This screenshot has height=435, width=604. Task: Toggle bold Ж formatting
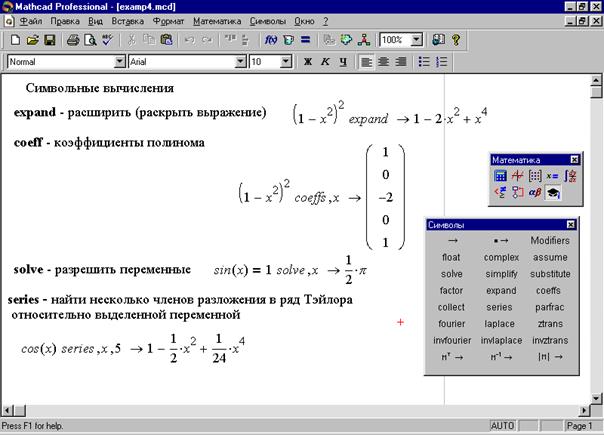click(307, 62)
